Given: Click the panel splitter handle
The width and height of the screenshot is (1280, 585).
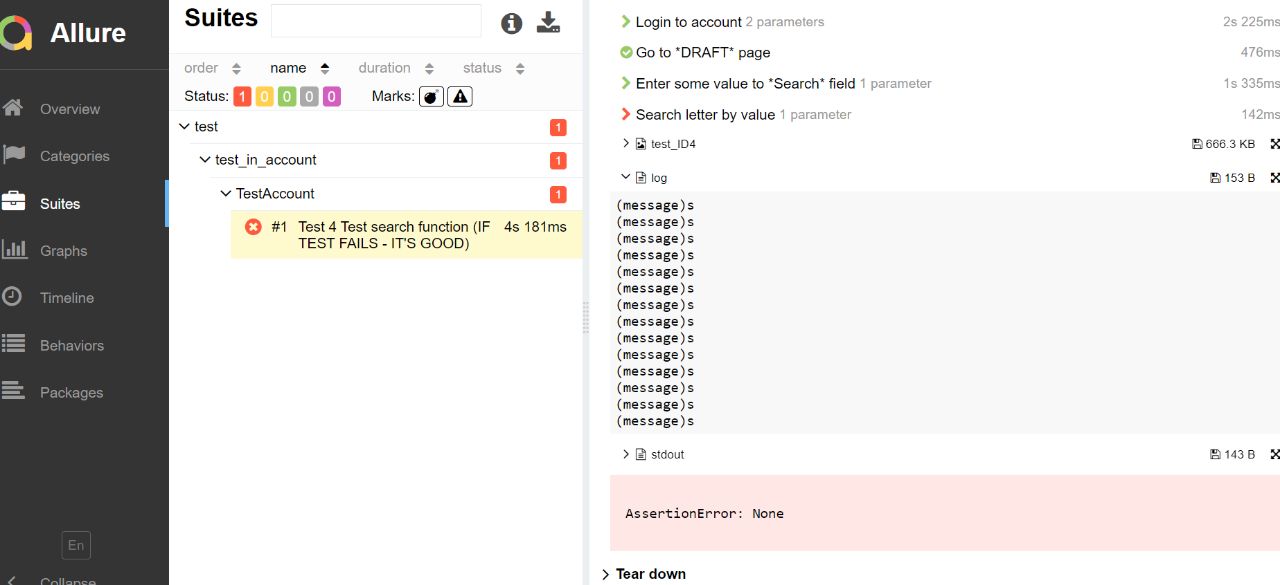Looking at the screenshot, I should click(585, 317).
